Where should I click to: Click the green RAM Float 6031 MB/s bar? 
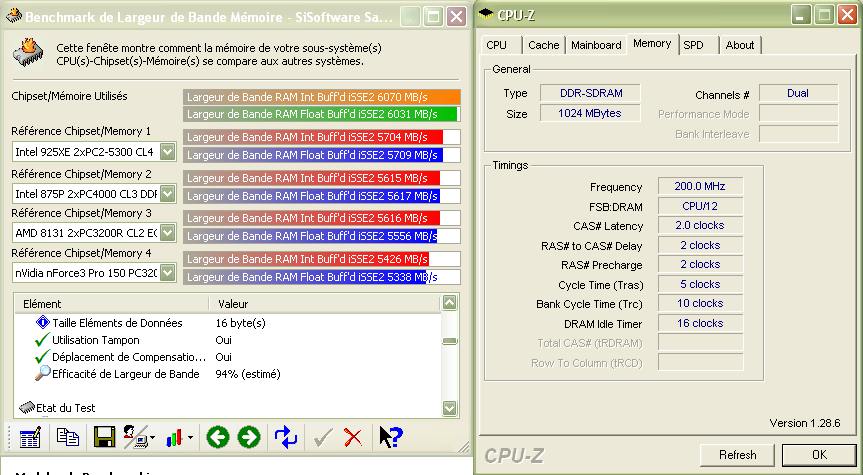point(320,114)
